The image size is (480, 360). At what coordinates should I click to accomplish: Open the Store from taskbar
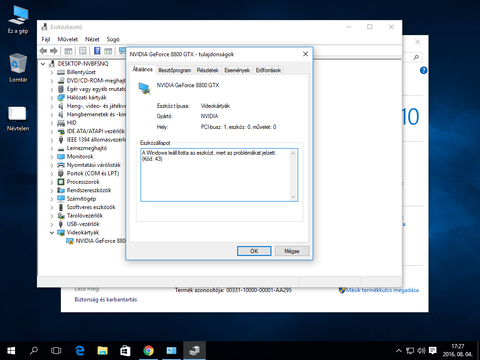click(x=125, y=351)
